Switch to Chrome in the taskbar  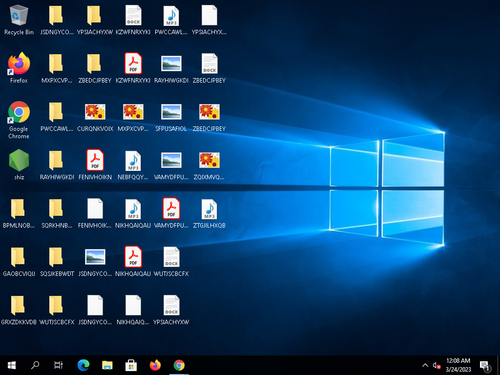[179, 365]
